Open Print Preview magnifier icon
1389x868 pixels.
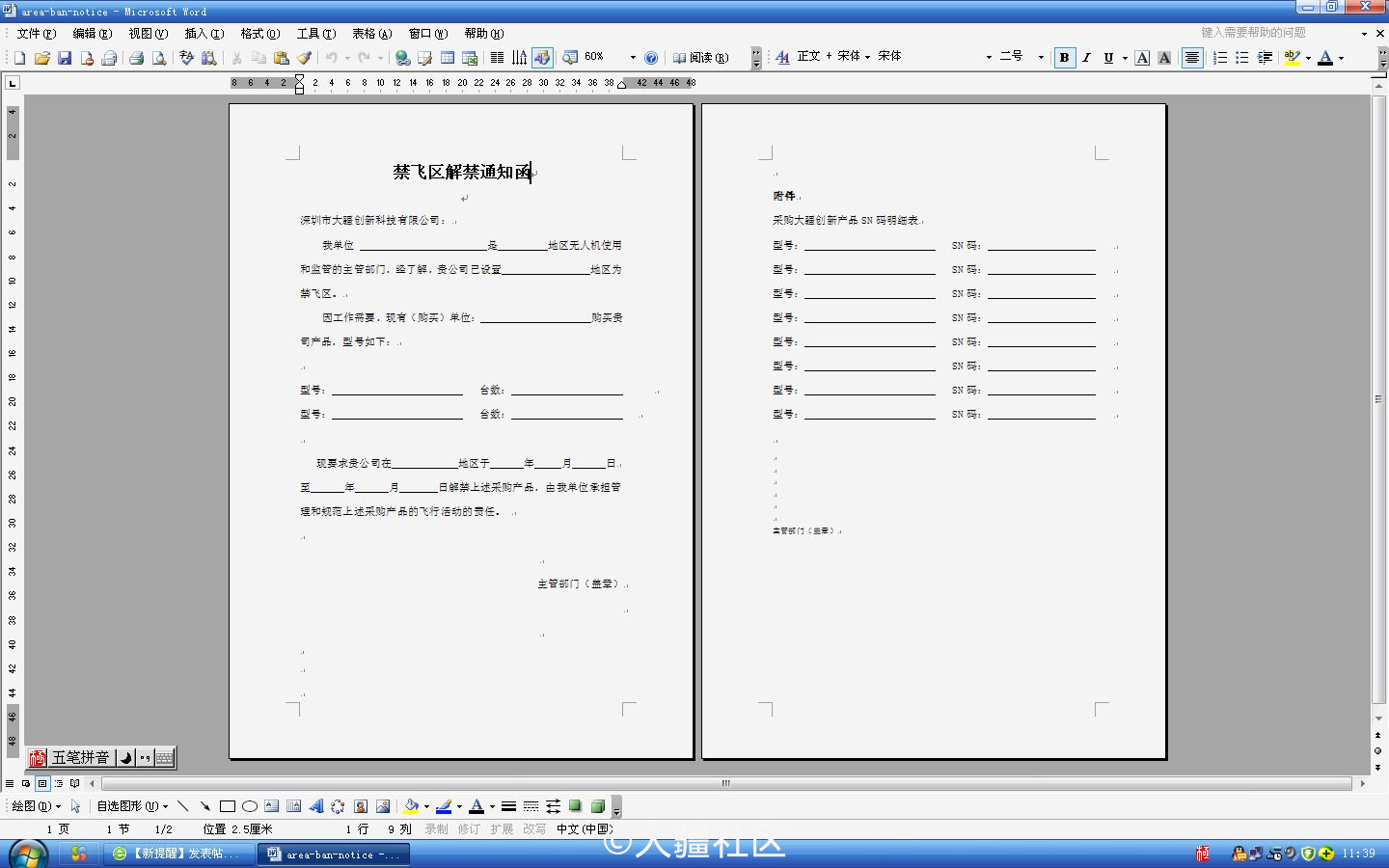tap(158, 58)
